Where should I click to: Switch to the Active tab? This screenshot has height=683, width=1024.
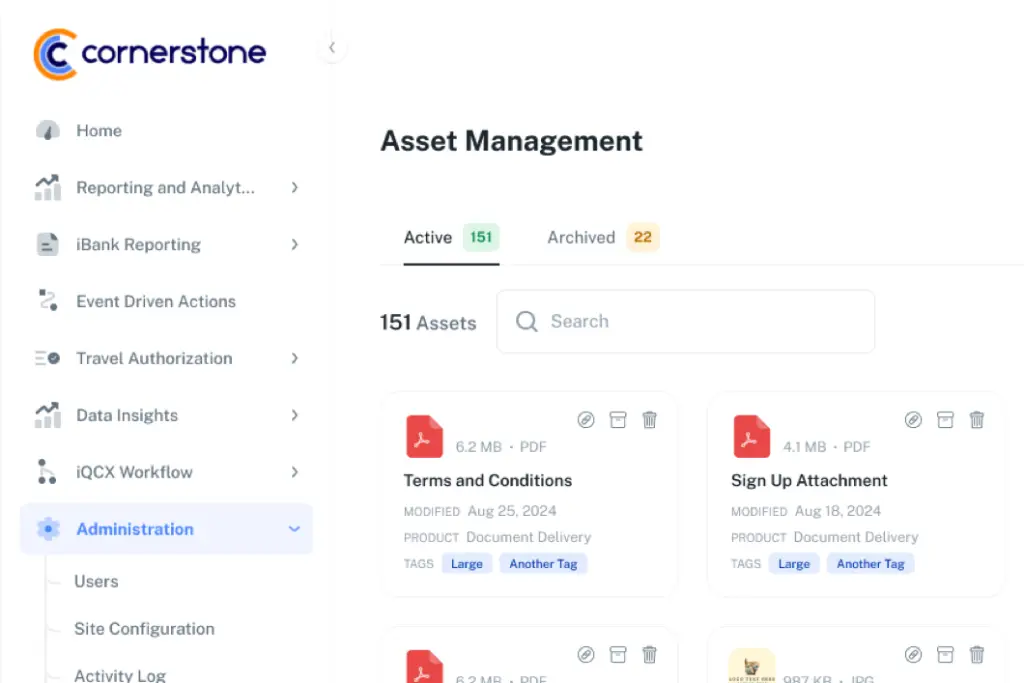pos(451,238)
